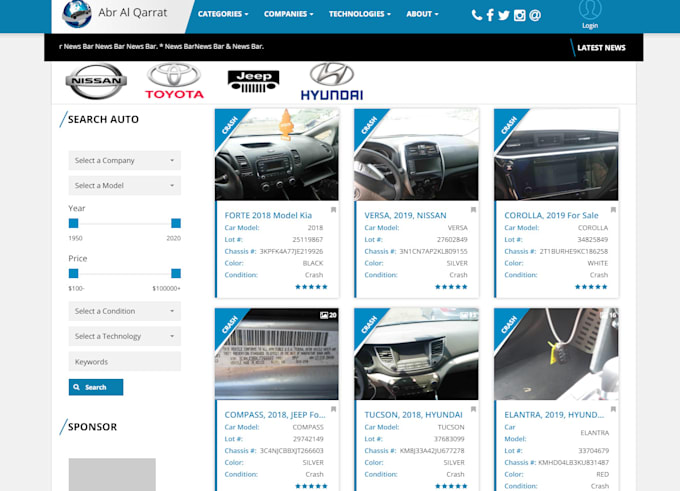Click the Abr Al Qarrat site name
This screenshot has width=680, height=491.
tap(132, 13)
